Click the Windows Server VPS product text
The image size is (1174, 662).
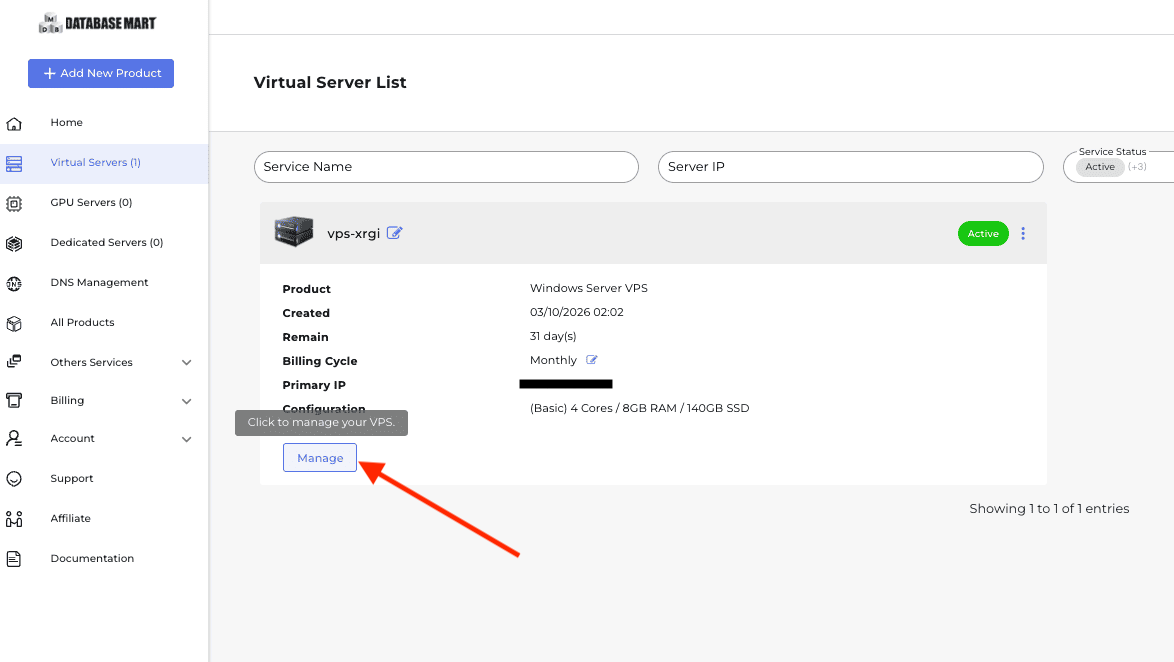[588, 288]
